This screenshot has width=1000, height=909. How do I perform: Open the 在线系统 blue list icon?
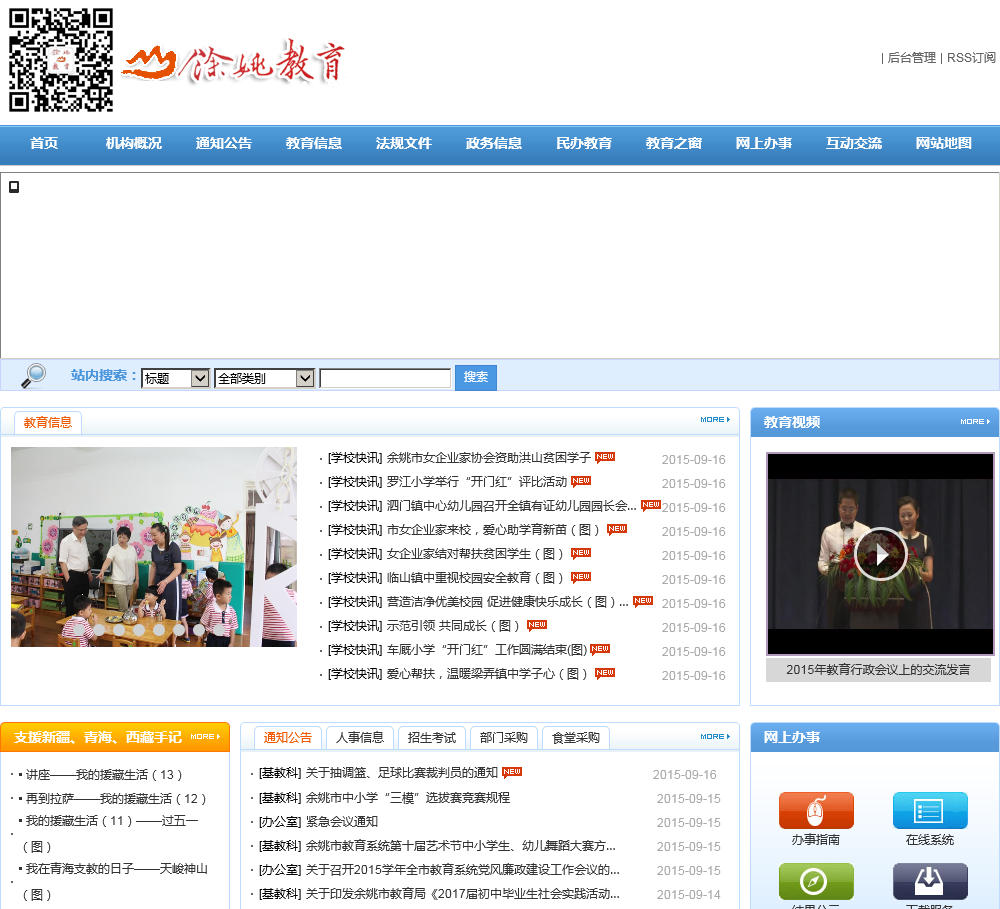point(930,810)
